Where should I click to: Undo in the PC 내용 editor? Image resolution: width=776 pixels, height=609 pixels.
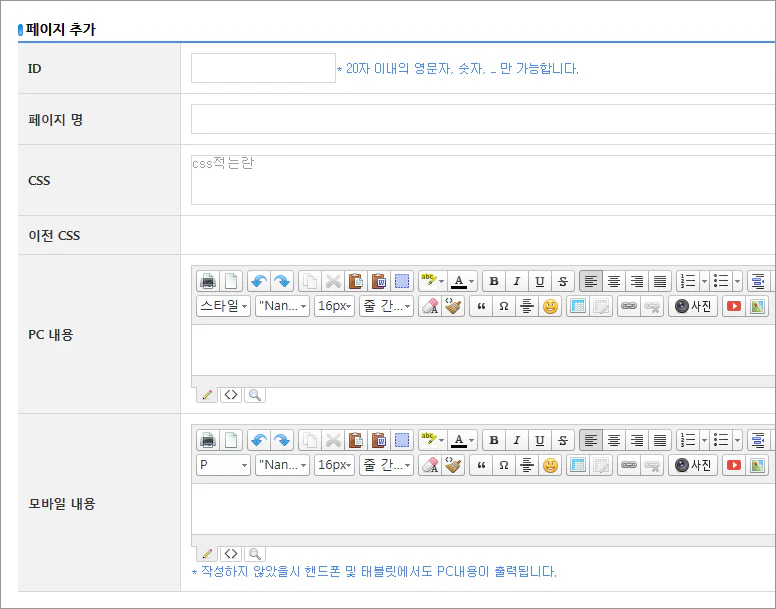259,281
